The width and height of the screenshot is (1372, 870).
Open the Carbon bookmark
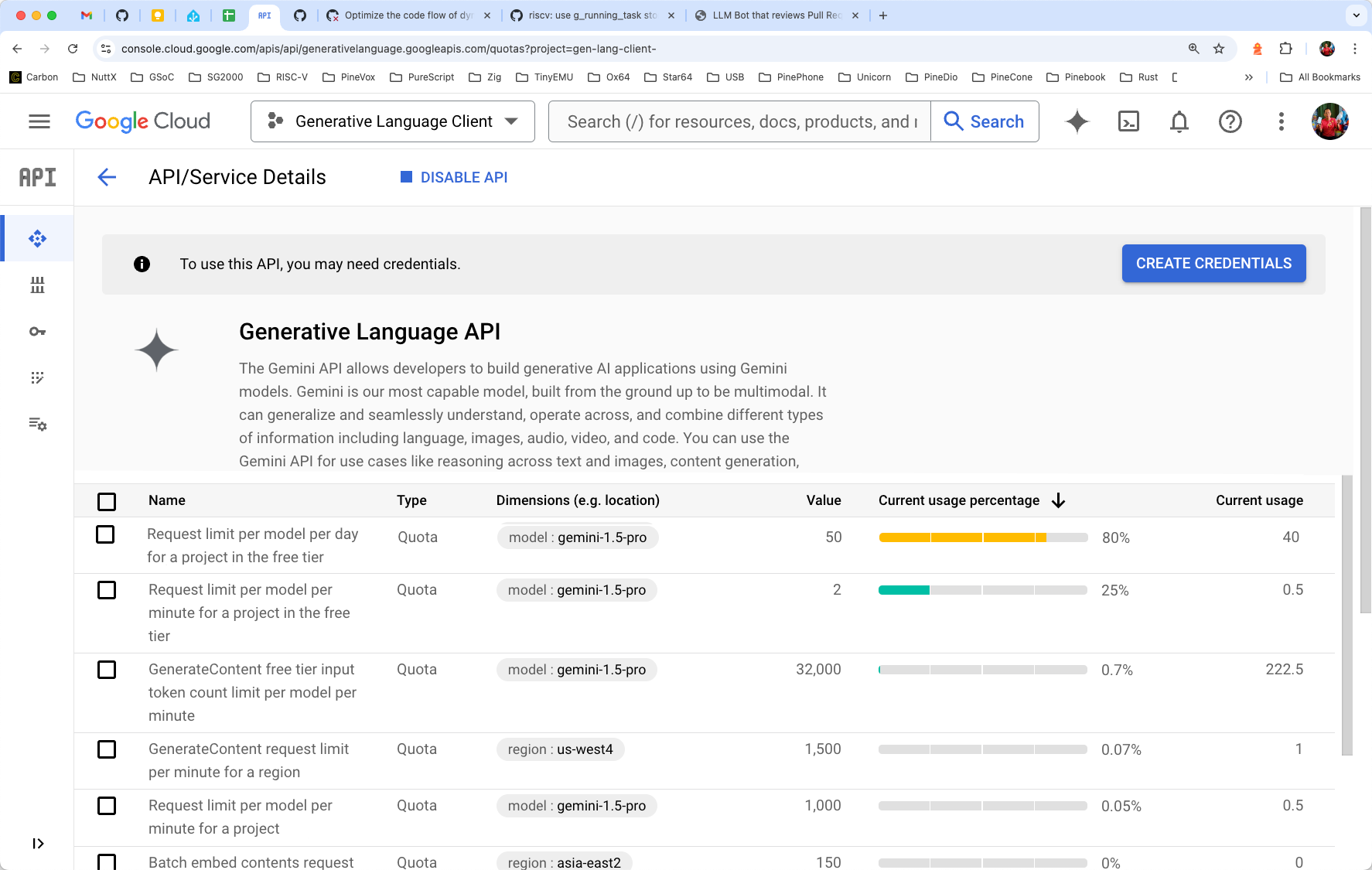click(34, 77)
